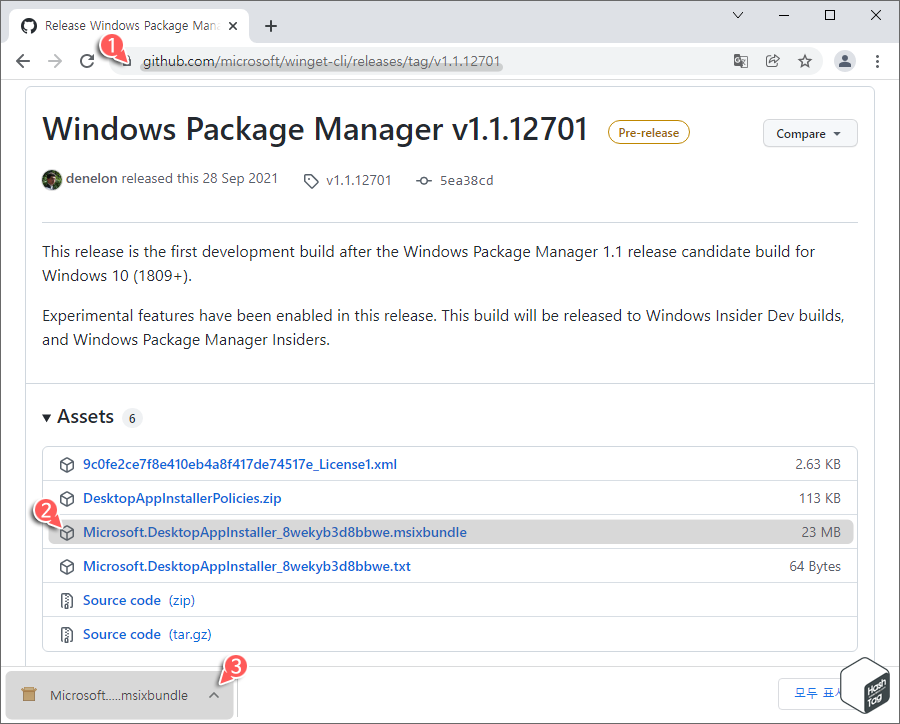The width and height of the screenshot is (900, 724).
Task: Click the 23 MB file size text
Action: coord(821,532)
